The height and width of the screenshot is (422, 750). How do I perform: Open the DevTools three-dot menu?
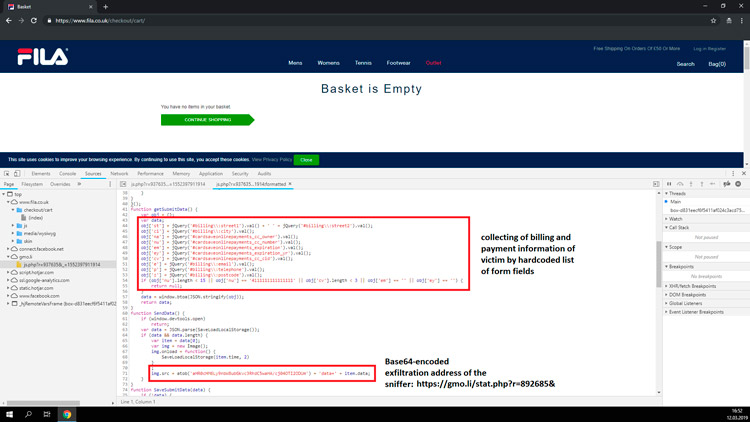tap(732, 173)
